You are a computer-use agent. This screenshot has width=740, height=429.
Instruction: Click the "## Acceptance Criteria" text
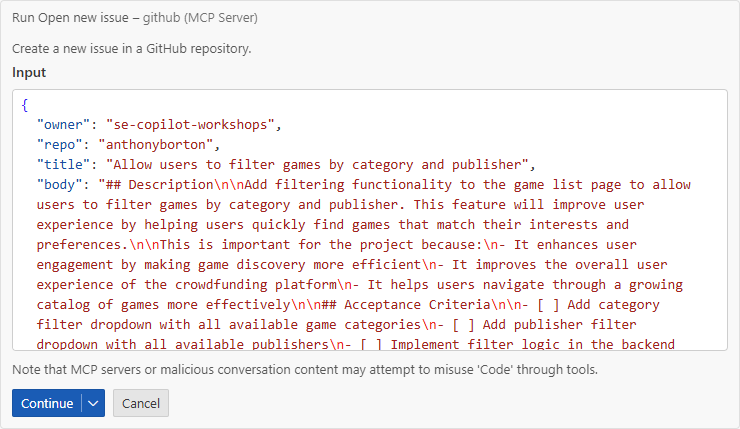click(x=406, y=304)
